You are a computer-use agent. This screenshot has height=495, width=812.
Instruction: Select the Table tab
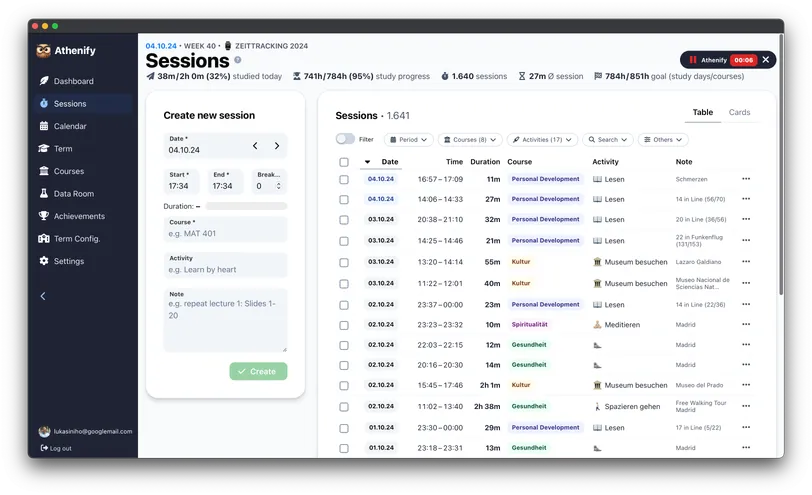(703, 113)
